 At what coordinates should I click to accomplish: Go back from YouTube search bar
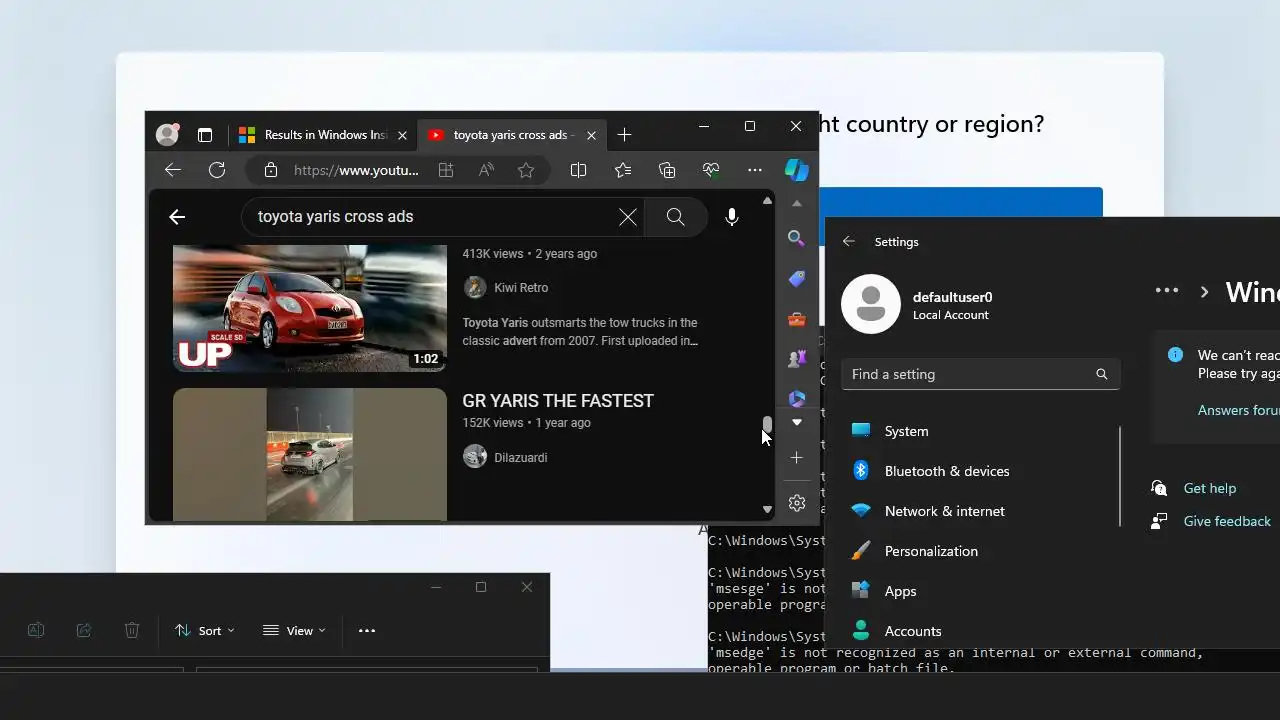point(177,217)
